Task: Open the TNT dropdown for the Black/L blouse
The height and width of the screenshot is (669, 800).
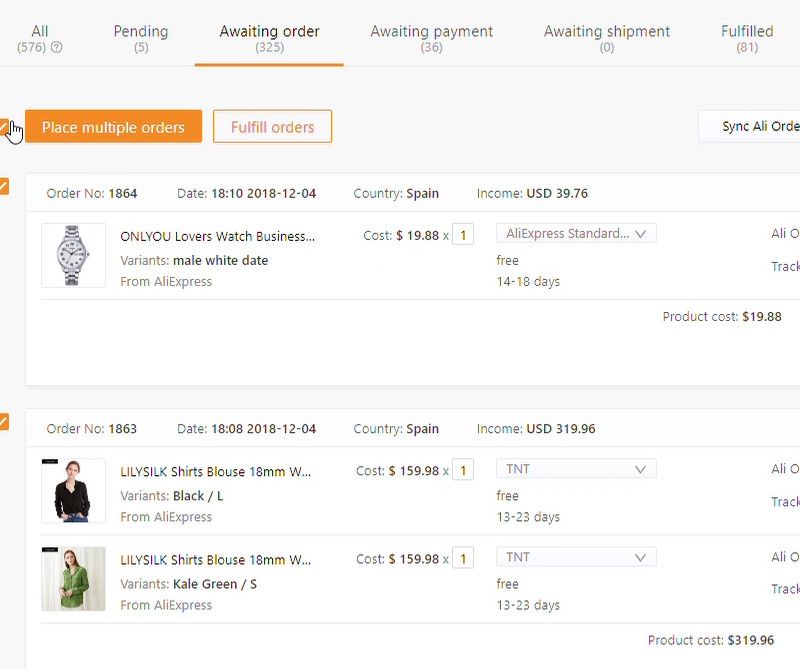Action: pos(576,468)
